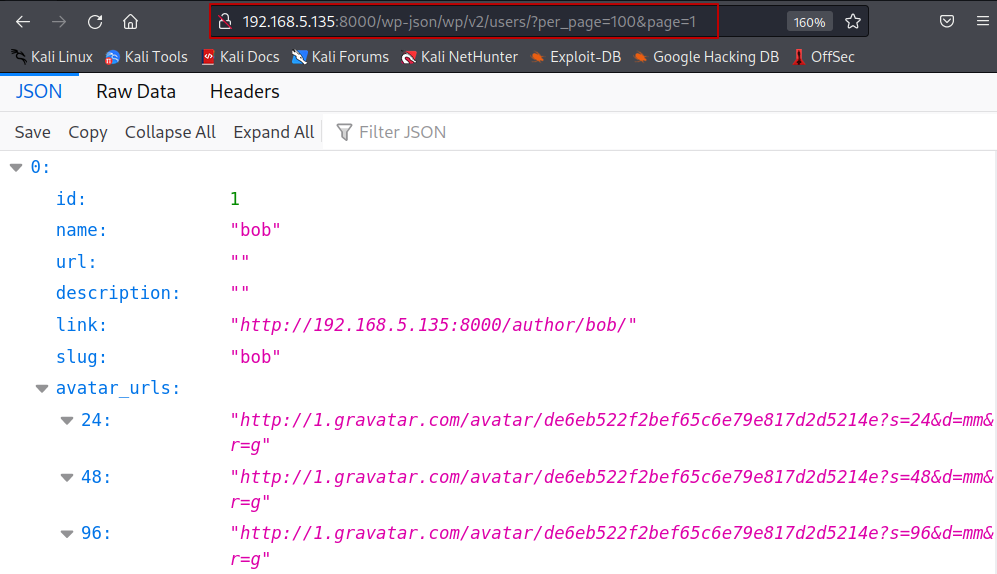This screenshot has height=574, width=997.
Task: Click the forward navigation arrow
Action: [x=59, y=22]
